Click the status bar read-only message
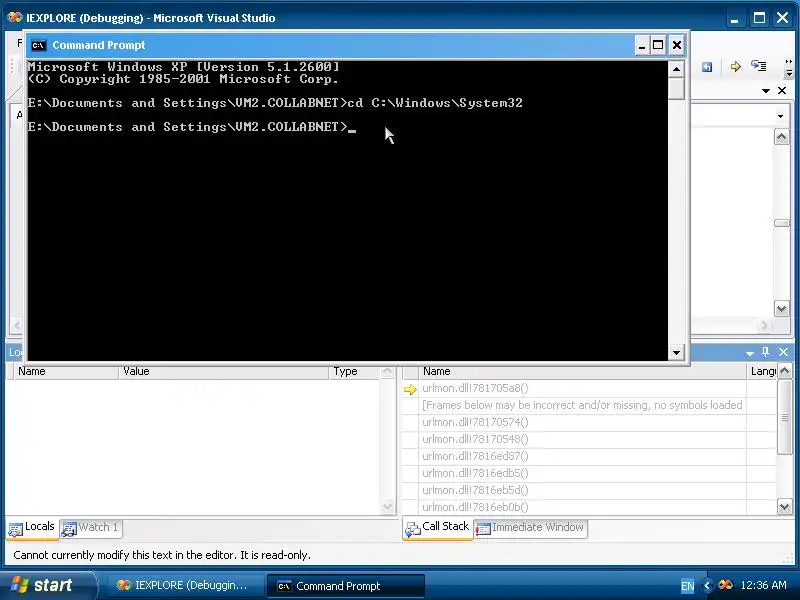Image resolution: width=800 pixels, height=600 pixels. point(162,555)
